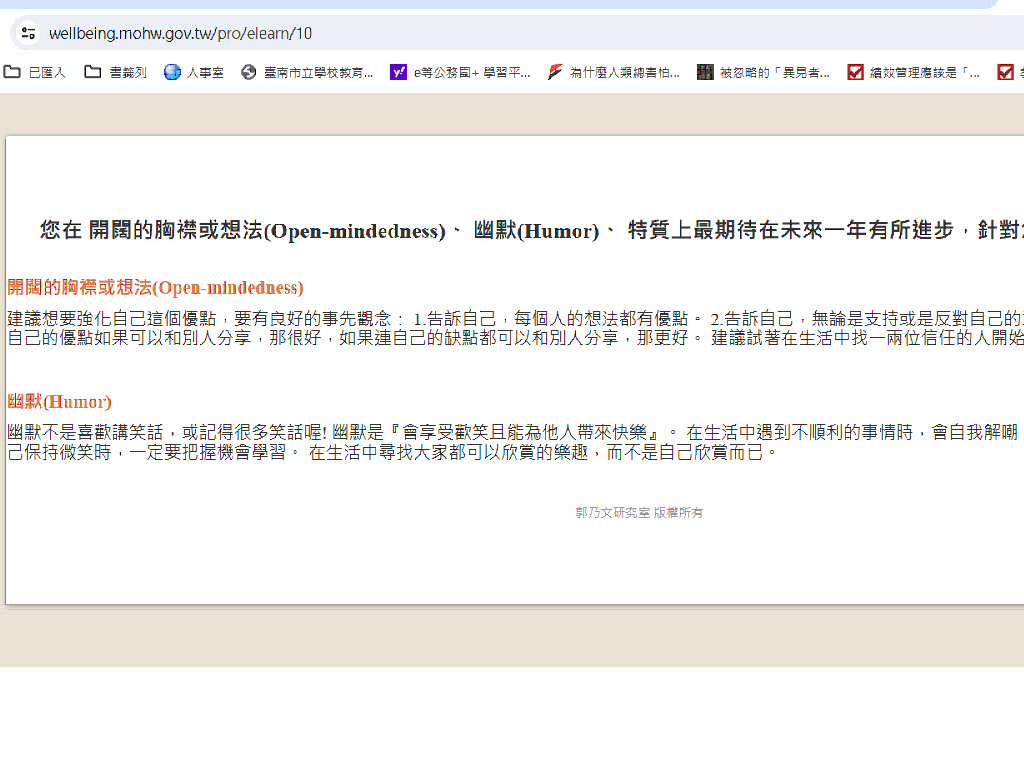
Task: Click the last red checkmark bookmark icon at far right
Action: tap(1005, 72)
